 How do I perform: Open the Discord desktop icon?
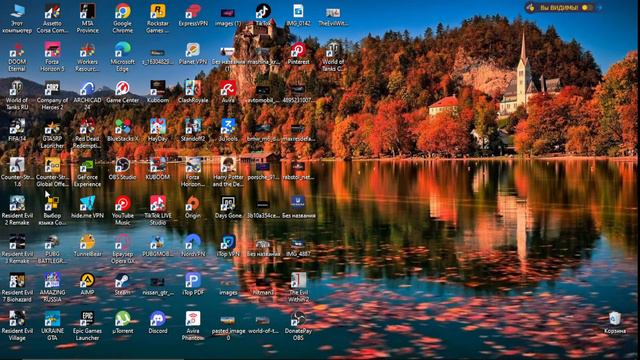click(x=158, y=322)
